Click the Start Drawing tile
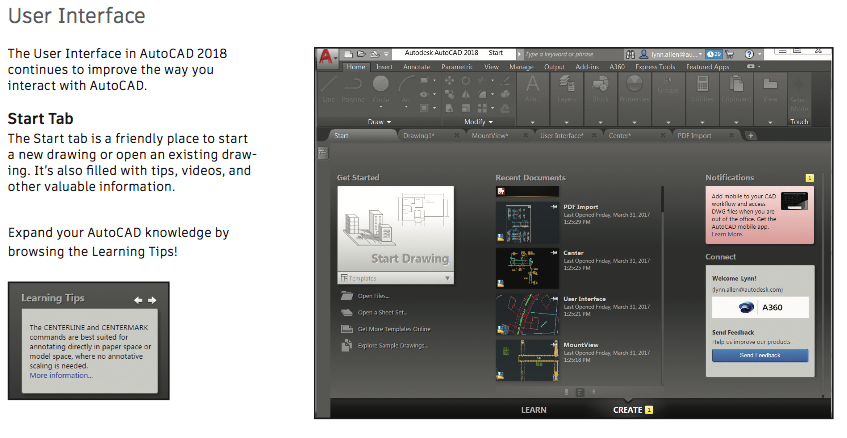The width and height of the screenshot is (847, 438). tap(395, 230)
